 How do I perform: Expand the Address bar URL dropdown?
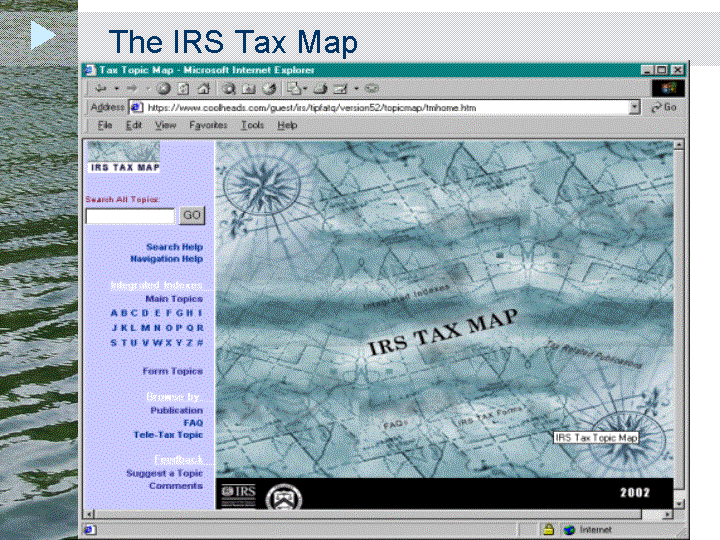[634, 107]
